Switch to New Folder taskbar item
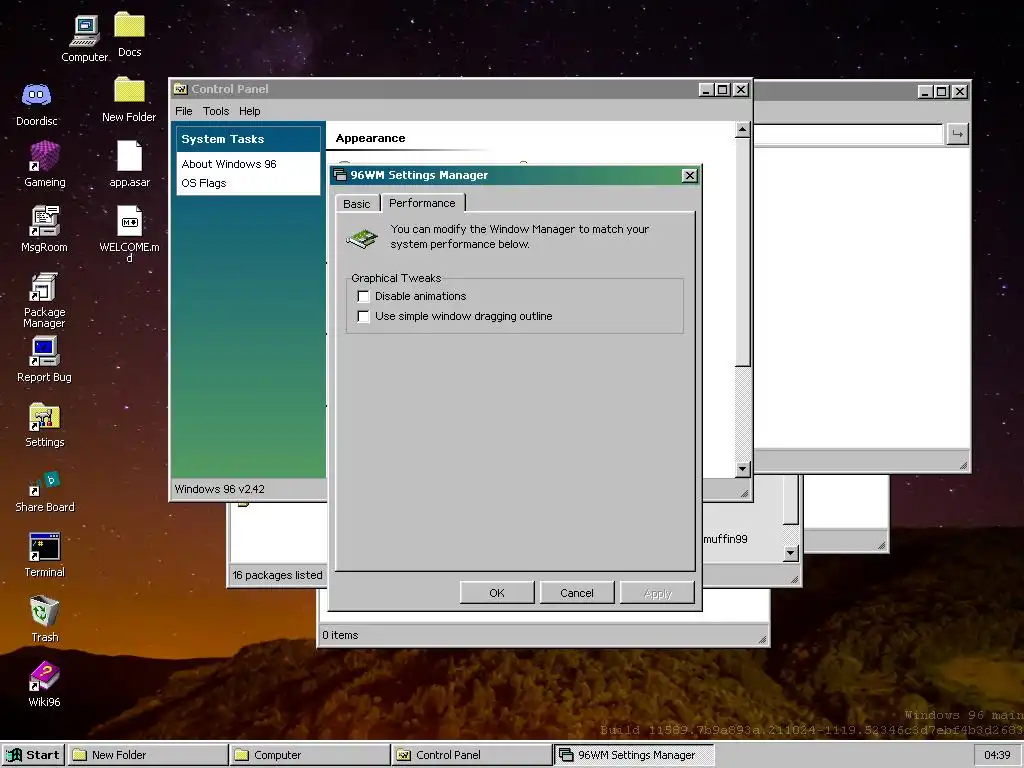This screenshot has width=1024, height=768. pos(148,755)
